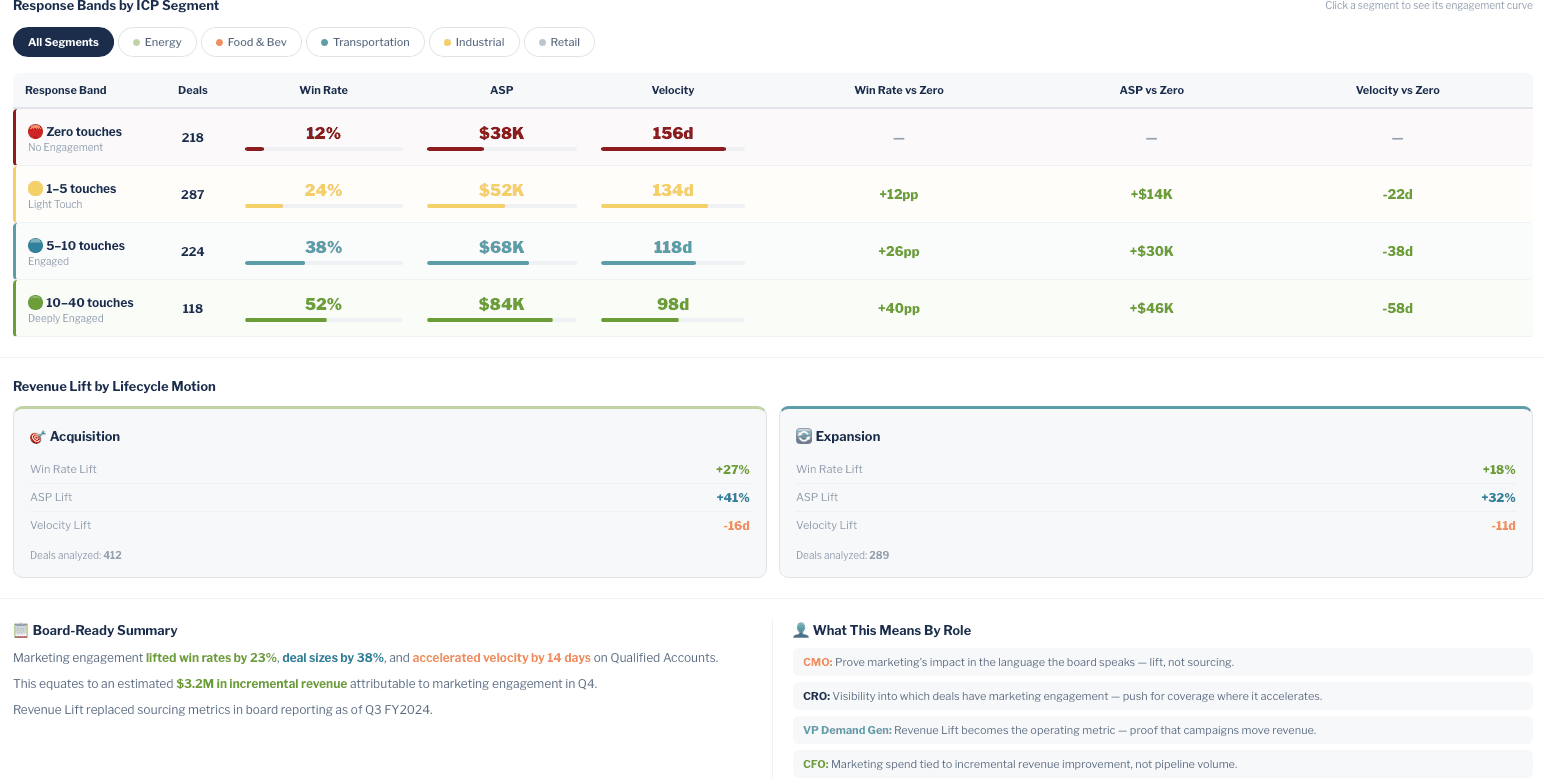Toggle the Energy segment filter
The width and height of the screenshot is (1545, 778).
tap(157, 42)
